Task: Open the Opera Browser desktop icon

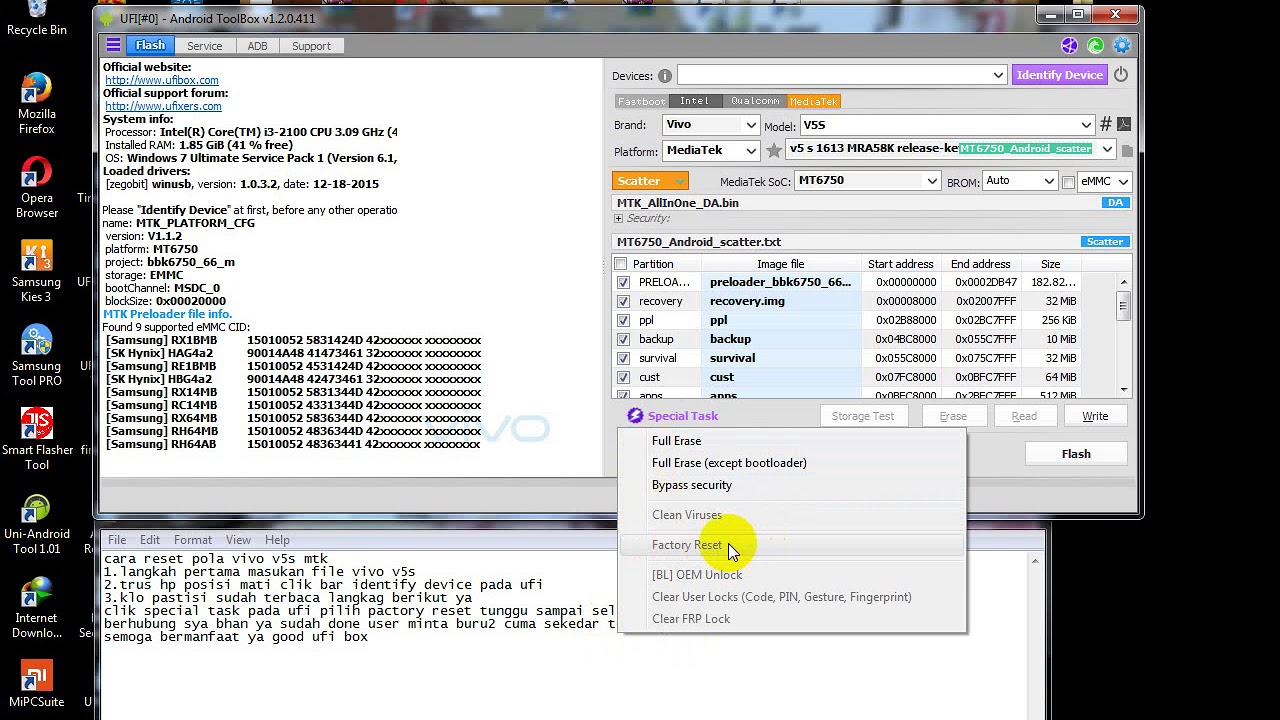Action: point(36,186)
